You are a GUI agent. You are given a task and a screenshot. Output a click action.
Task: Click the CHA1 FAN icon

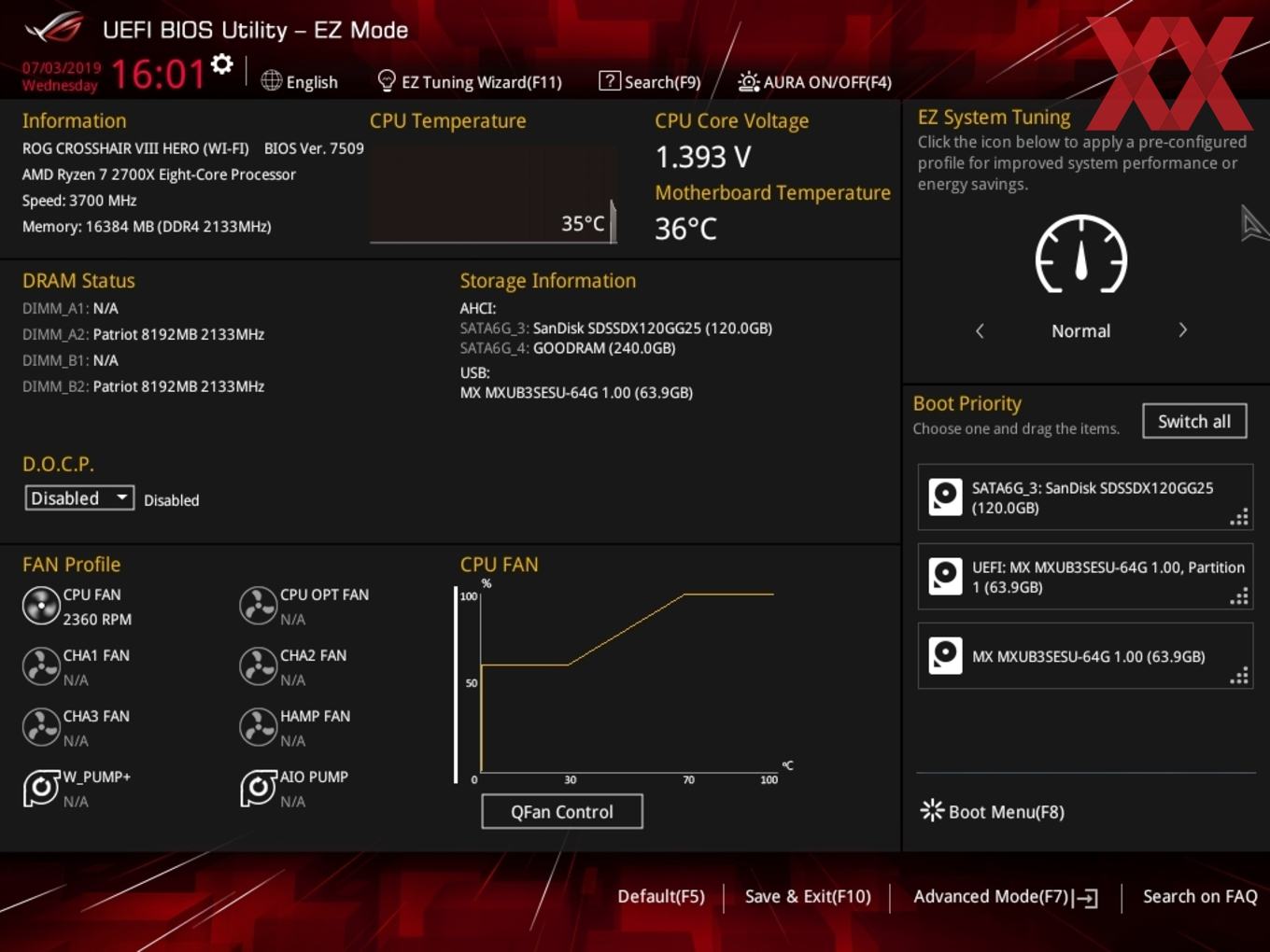pos(41,667)
